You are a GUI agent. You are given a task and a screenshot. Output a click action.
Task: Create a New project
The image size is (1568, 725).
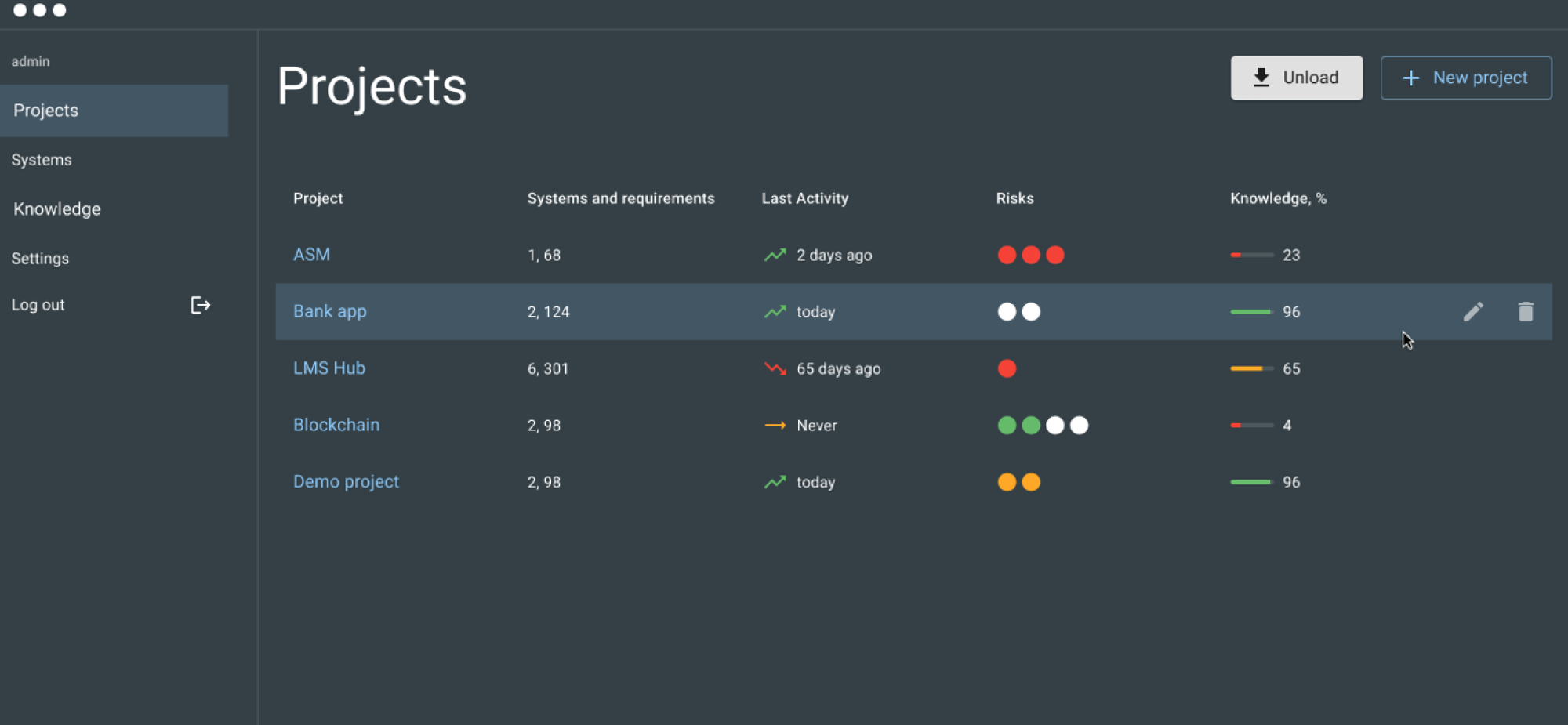1465,78
